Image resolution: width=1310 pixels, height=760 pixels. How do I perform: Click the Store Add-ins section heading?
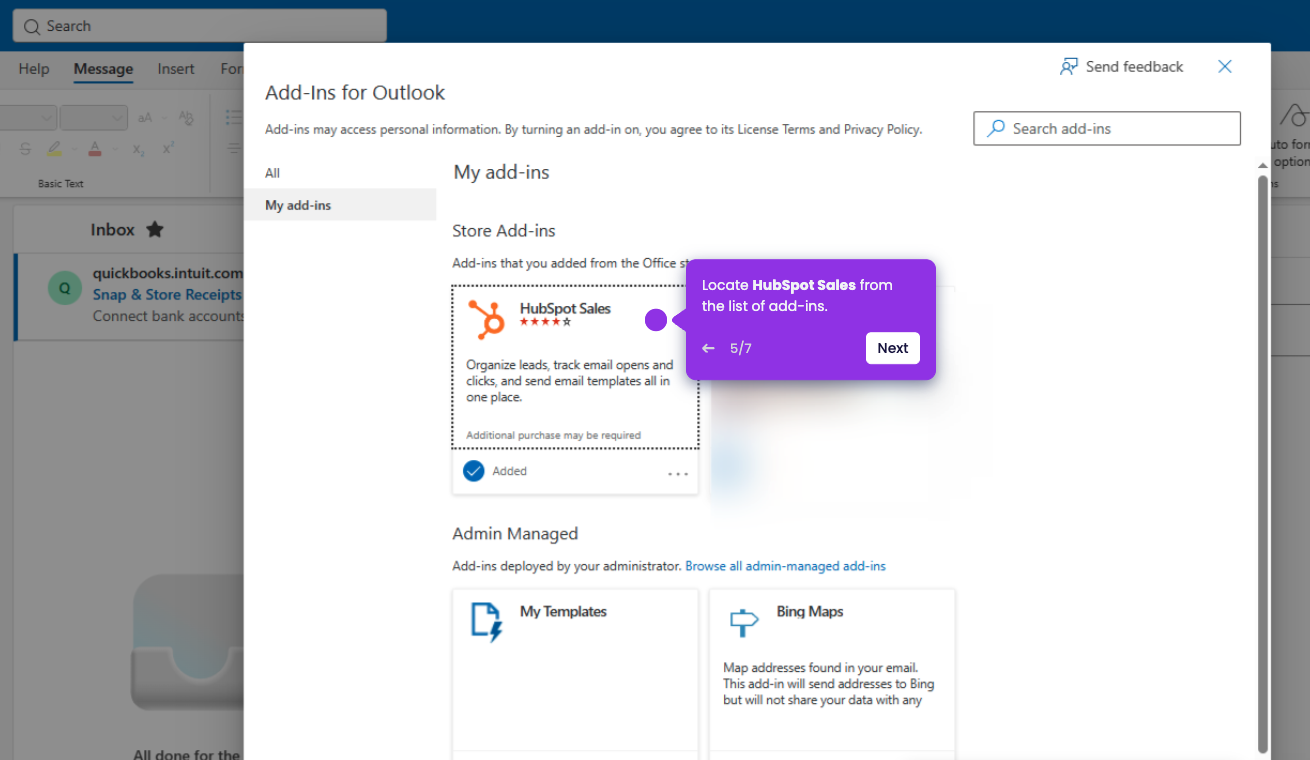point(504,231)
